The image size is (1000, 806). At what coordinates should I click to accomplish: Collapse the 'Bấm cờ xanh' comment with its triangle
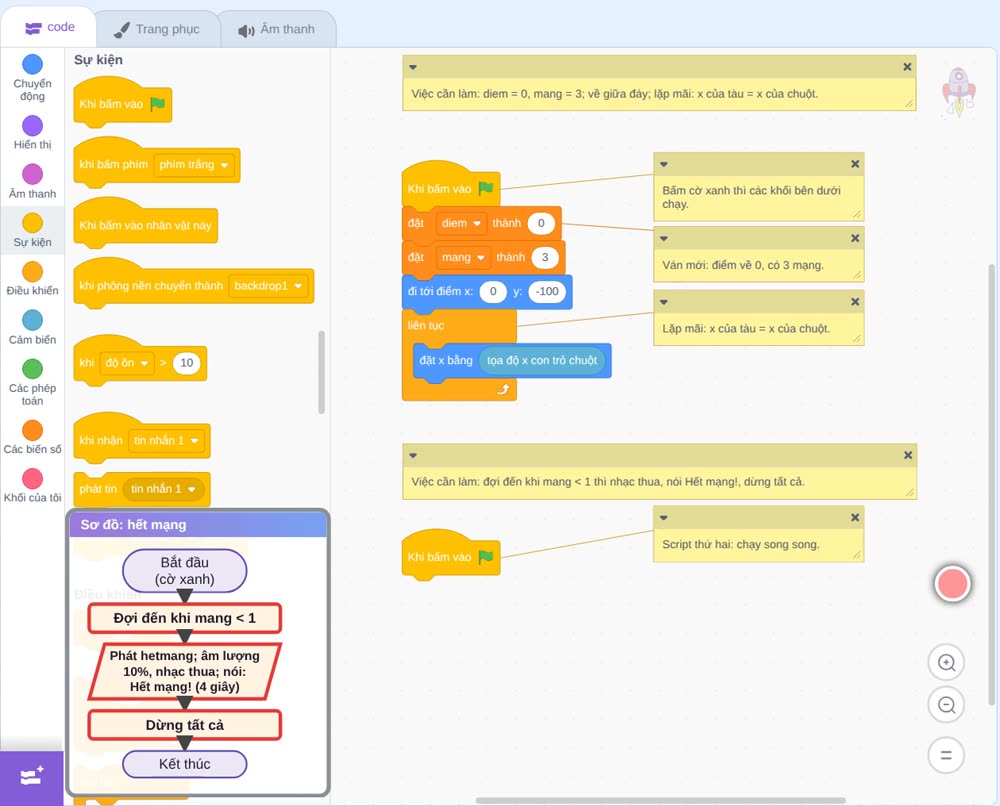pos(664,165)
